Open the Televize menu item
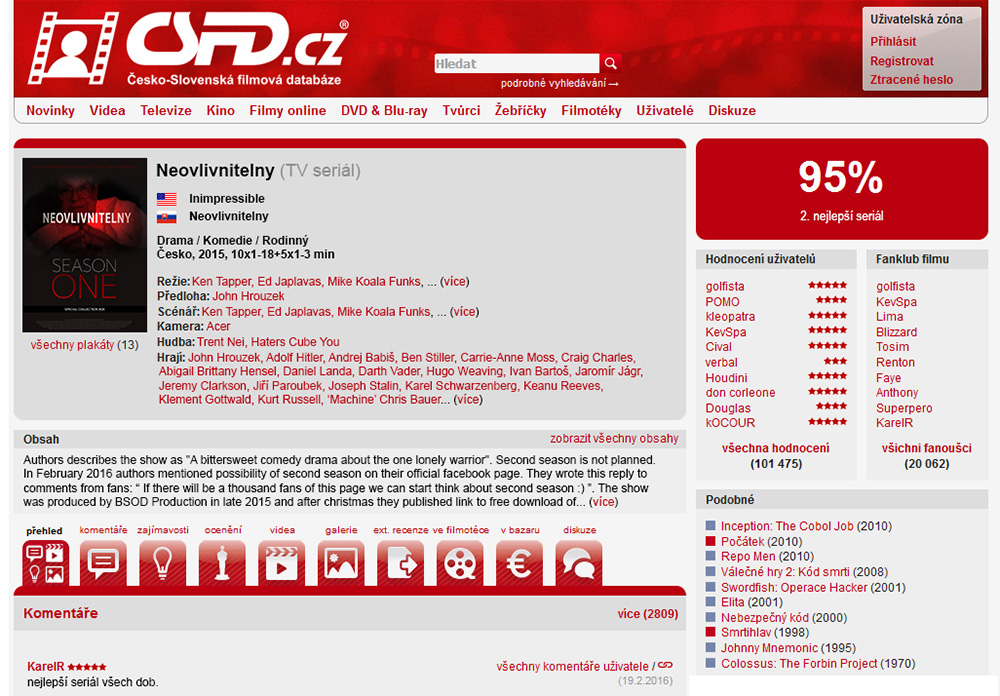The image size is (1000, 696). pyautogui.click(x=166, y=110)
